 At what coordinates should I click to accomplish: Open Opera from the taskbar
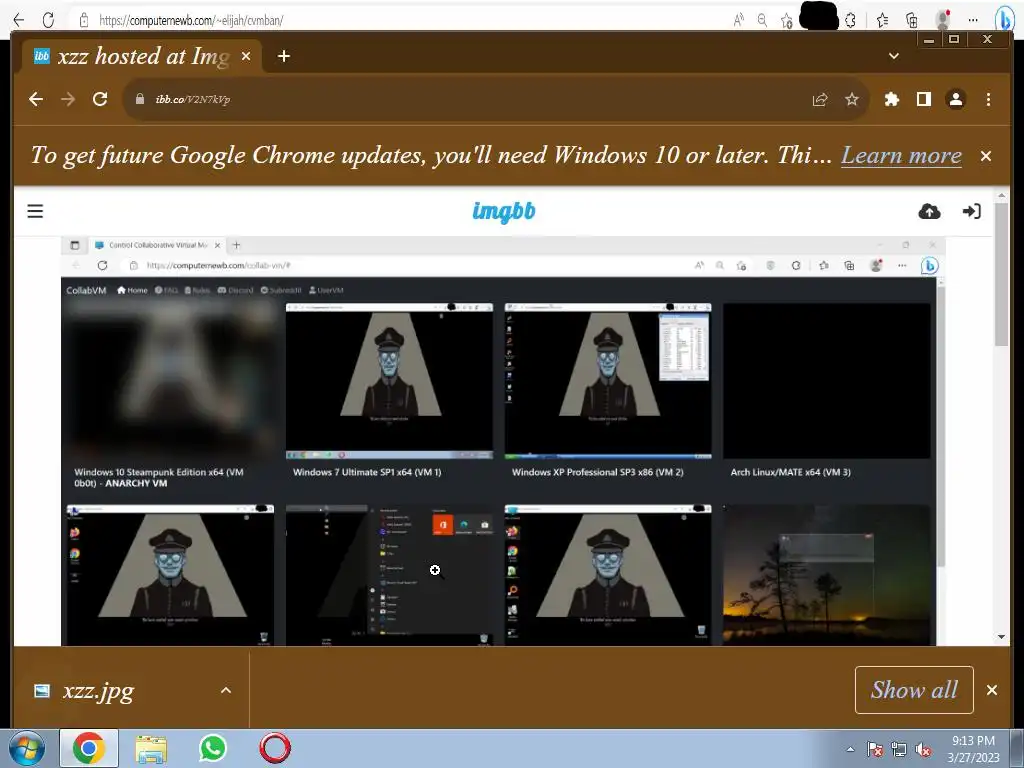point(275,748)
